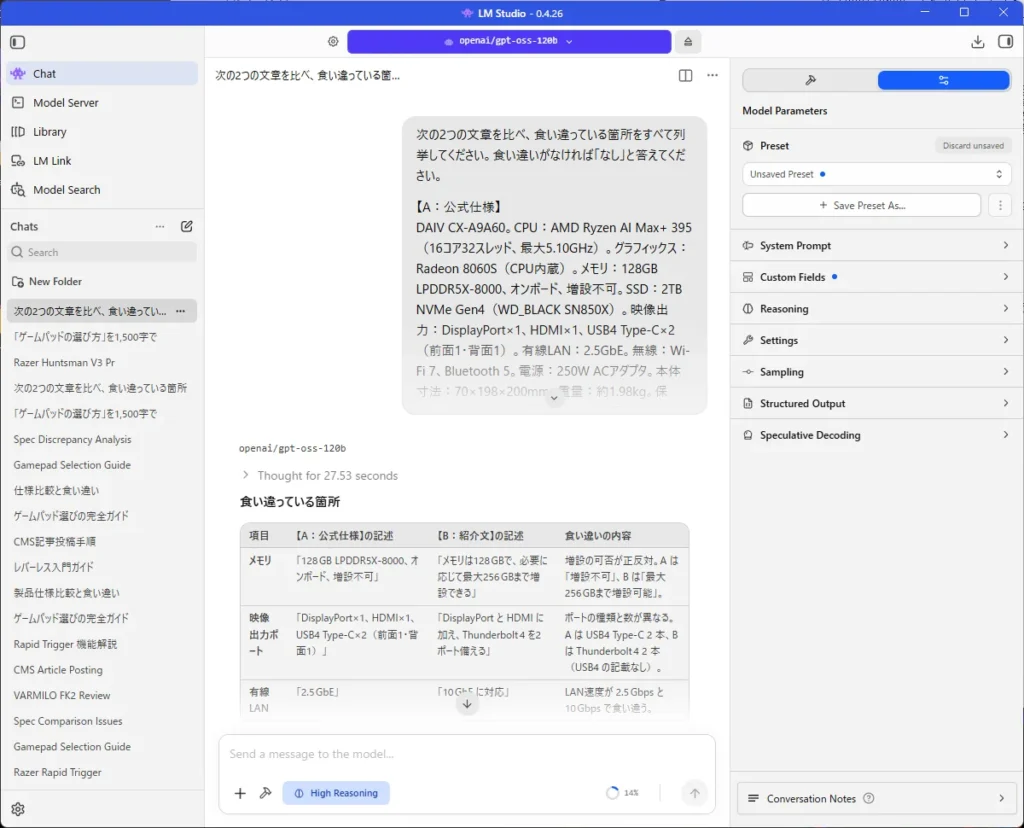Viewport: 1024px width, 828px height.
Task: Open Spec Comparison Issues chat
Action: point(101,721)
